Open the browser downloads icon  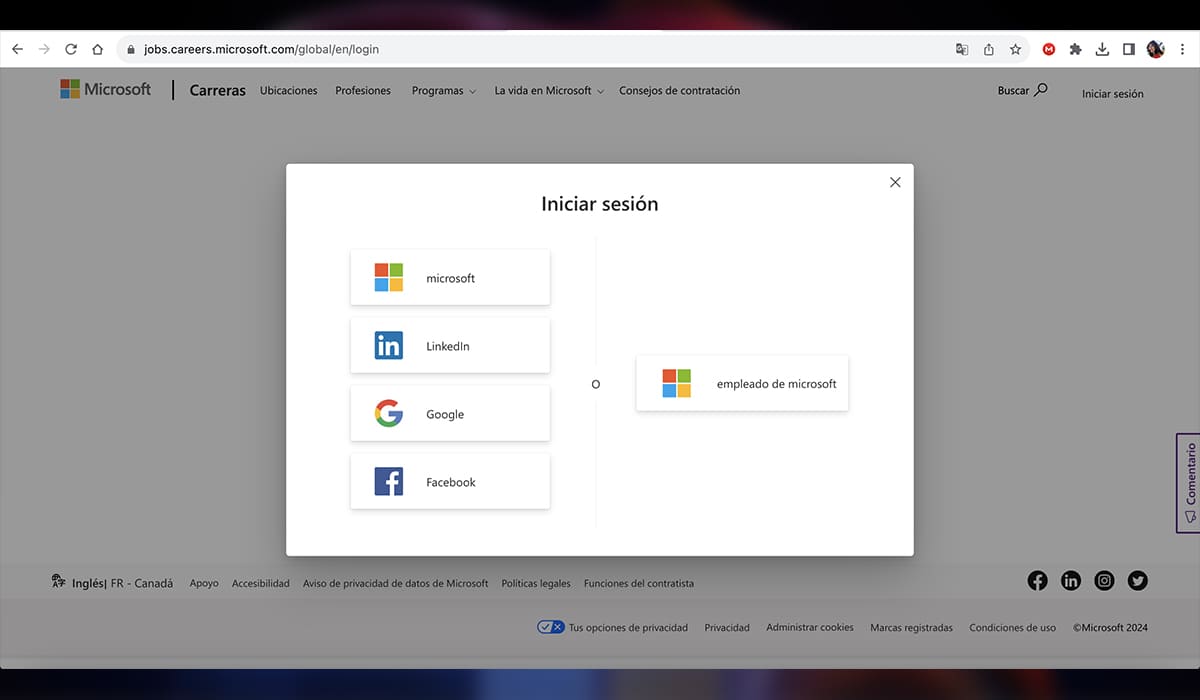pos(1102,49)
